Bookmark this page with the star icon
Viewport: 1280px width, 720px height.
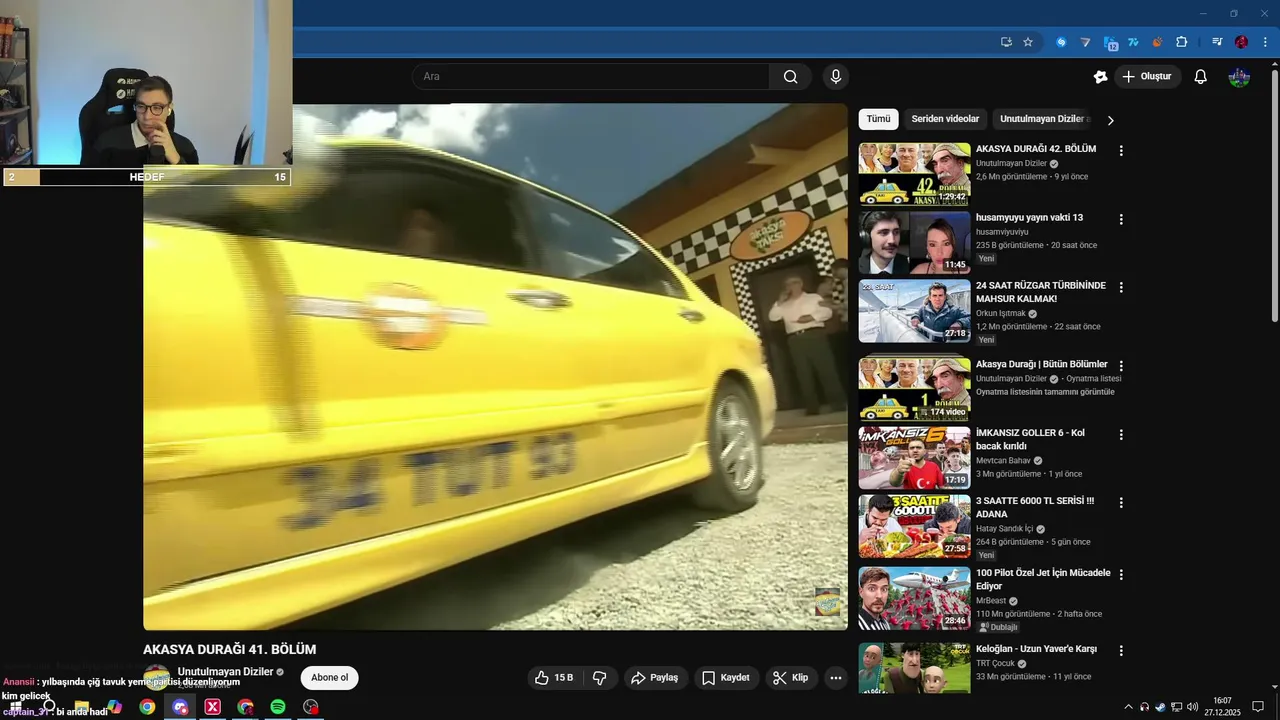point(1028,42)
